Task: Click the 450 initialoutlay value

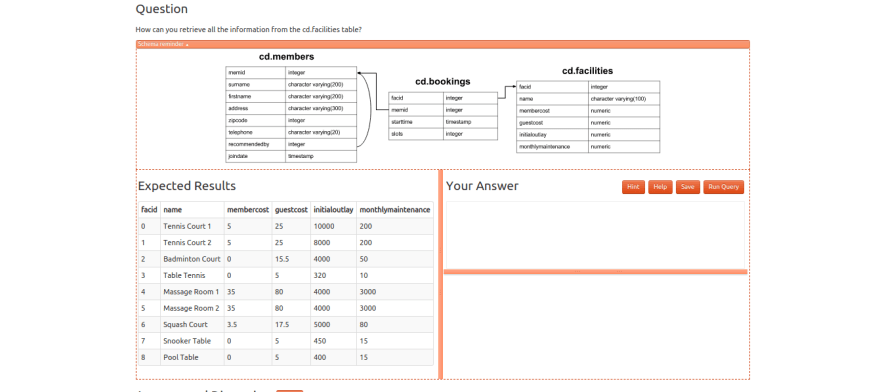Action: point(333,340)
